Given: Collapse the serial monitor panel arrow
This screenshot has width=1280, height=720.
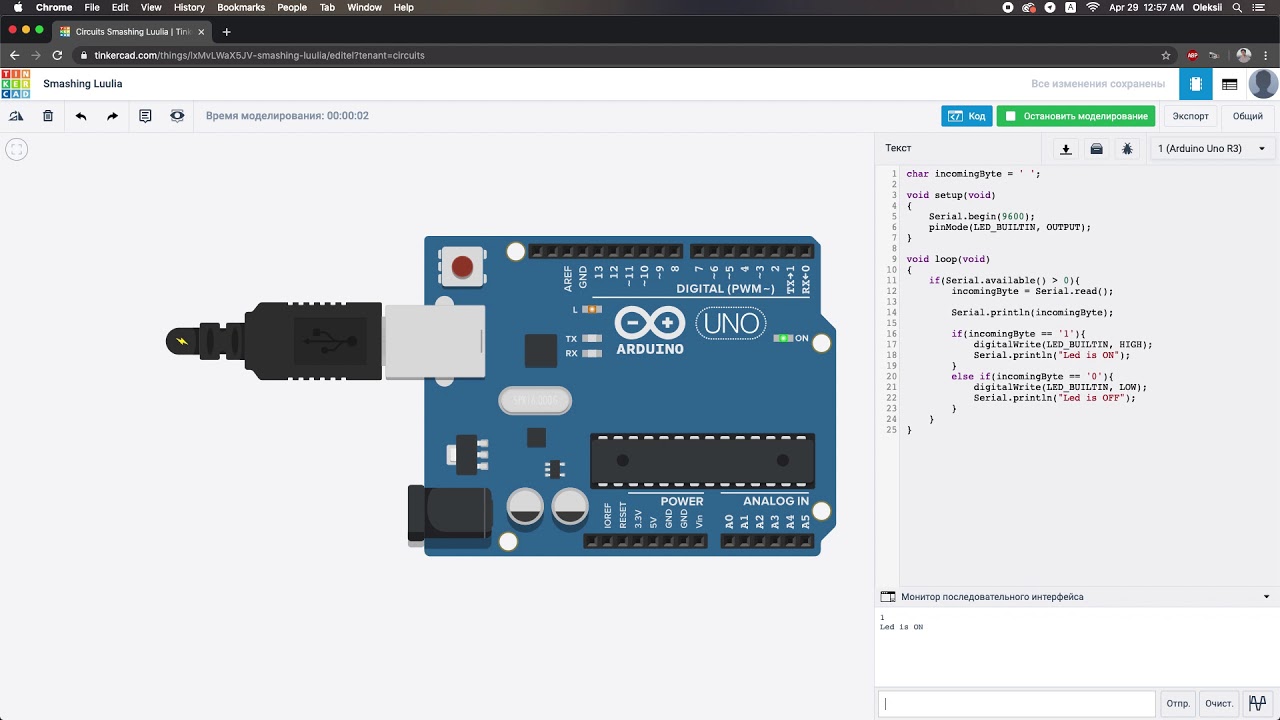Looking at the screenshot, I should [1267, 597].
